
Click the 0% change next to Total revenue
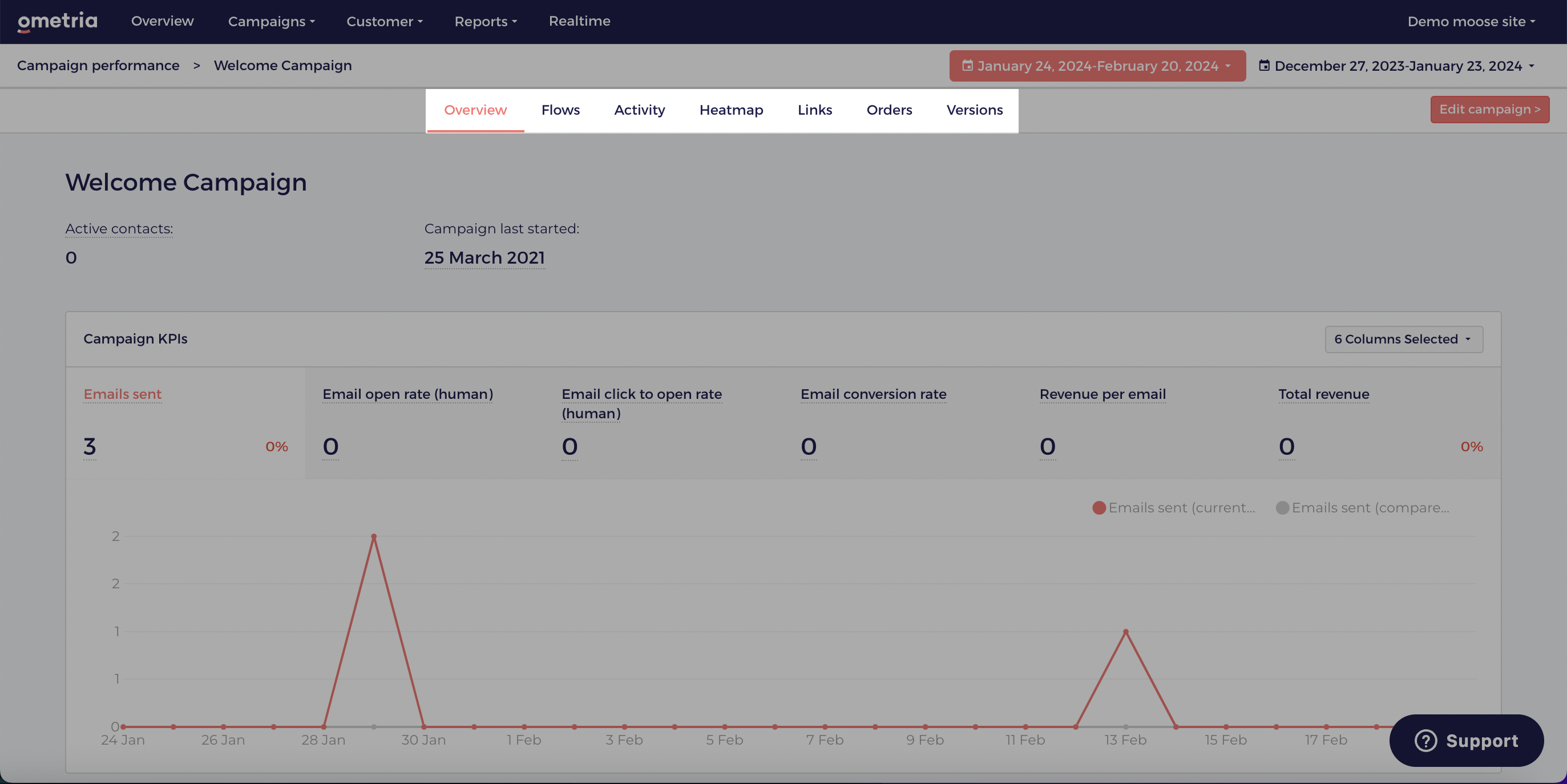click(1472, 446)
